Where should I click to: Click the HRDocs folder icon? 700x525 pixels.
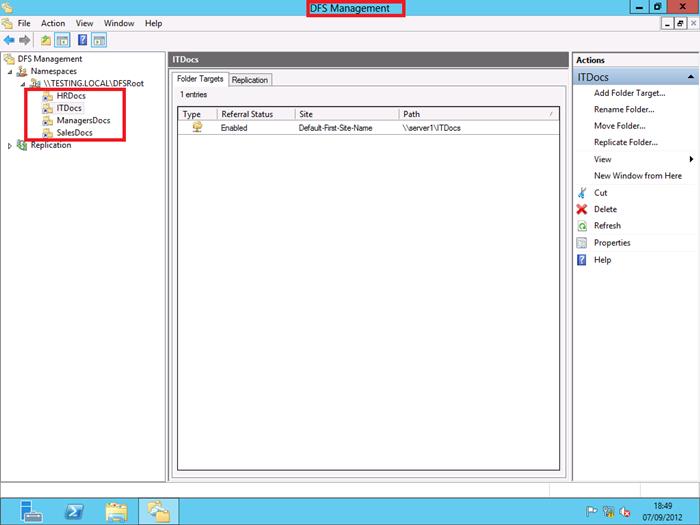pos(47,96)
